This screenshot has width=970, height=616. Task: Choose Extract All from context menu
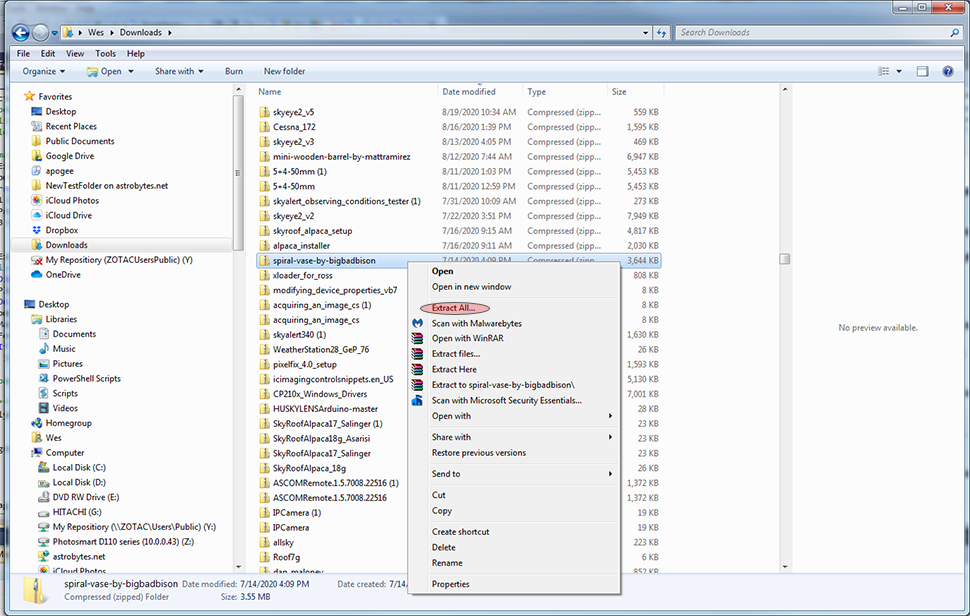tap(453, 308)
